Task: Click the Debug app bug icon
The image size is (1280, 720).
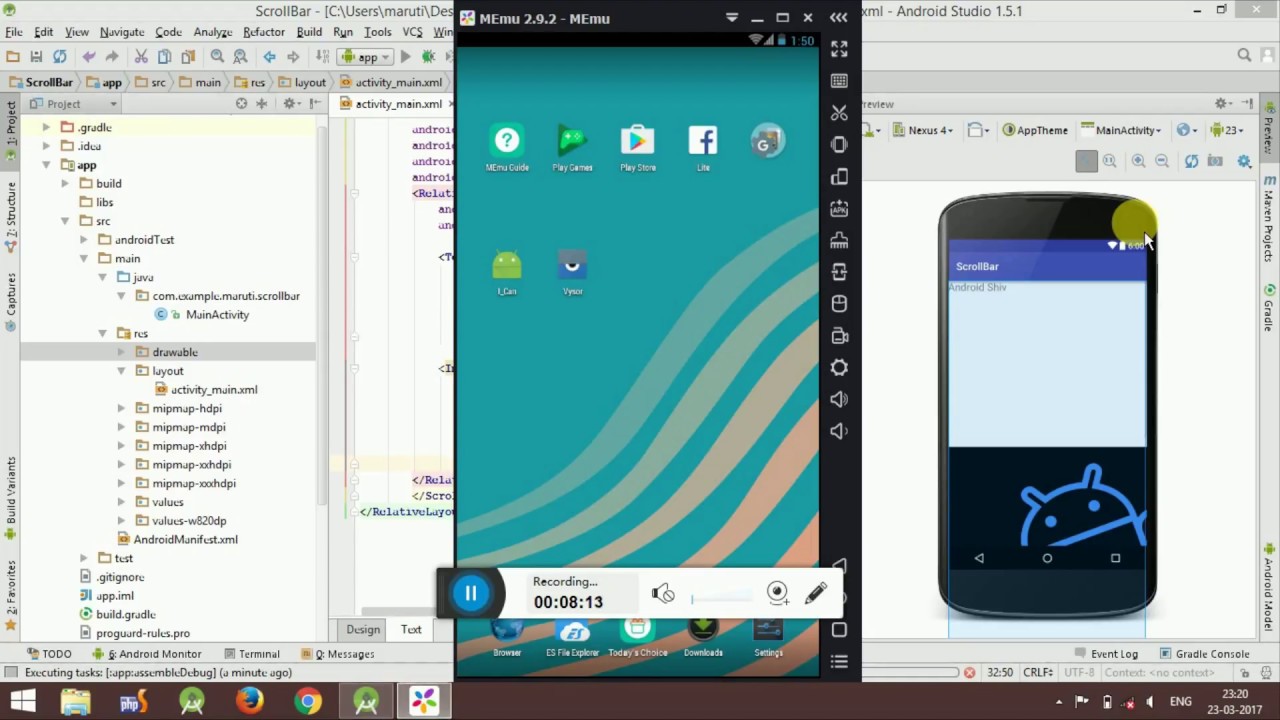Action: click(x=428, y=57)
